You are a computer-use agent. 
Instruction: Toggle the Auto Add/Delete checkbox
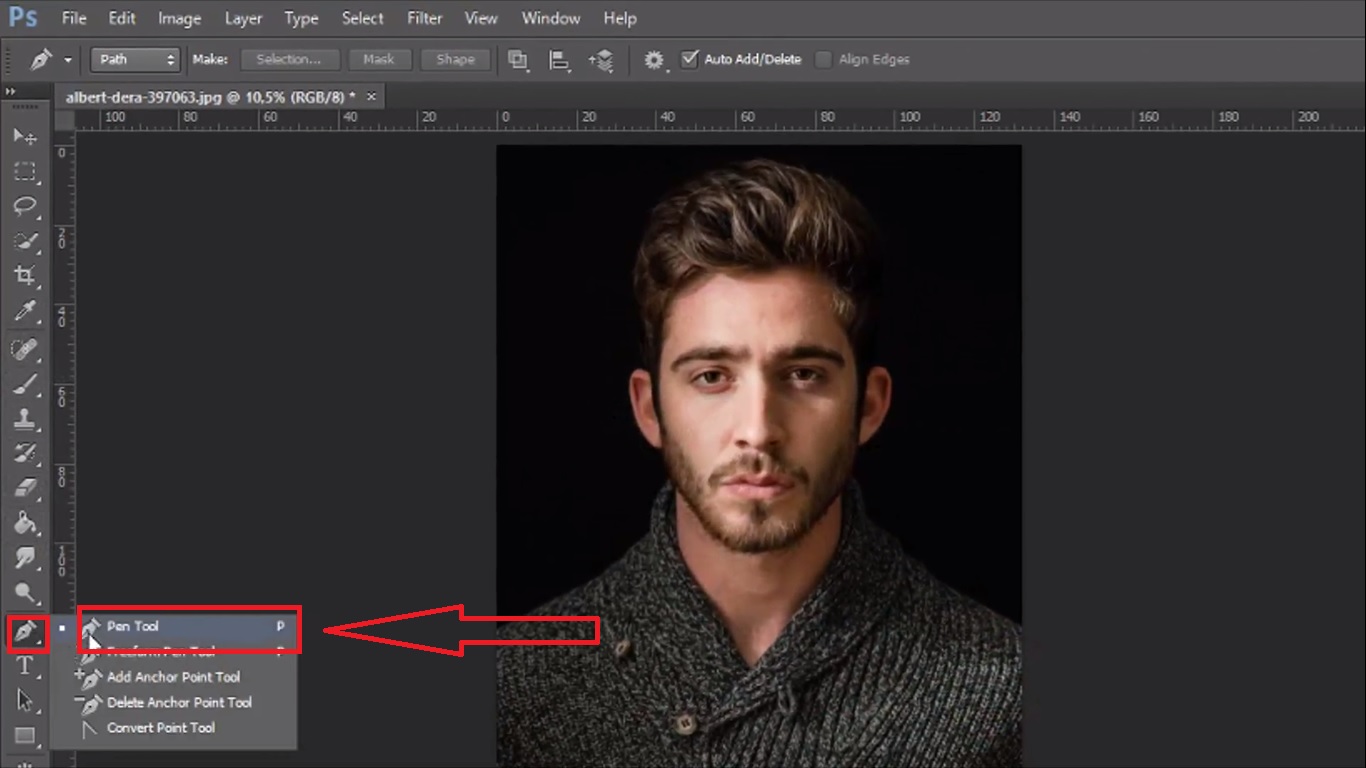click(689, 59)
